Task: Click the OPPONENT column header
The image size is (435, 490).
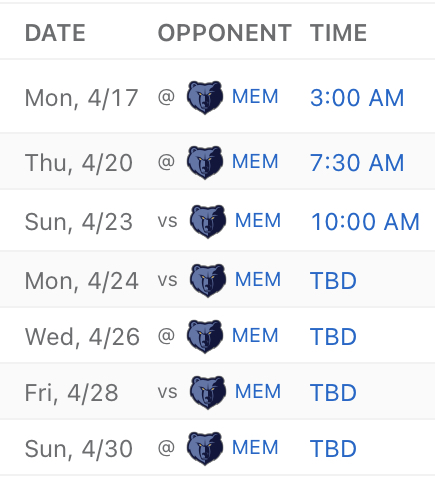Action: pos(225,33)
